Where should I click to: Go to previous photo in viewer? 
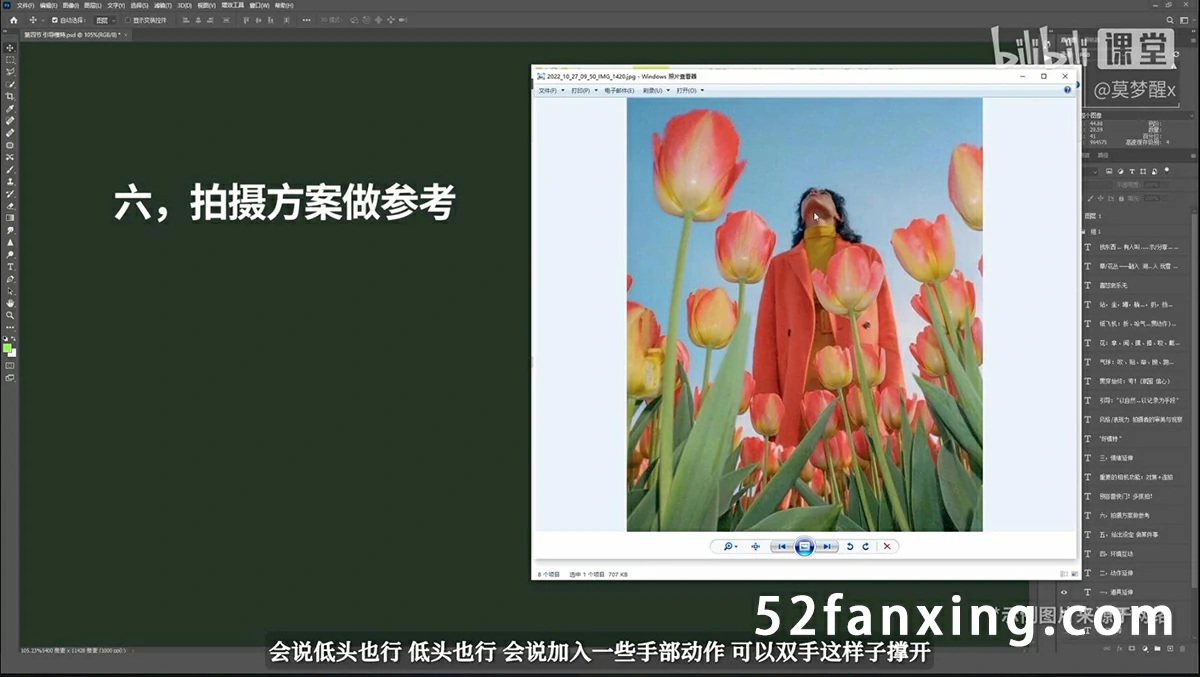click(x=782, y=547)
